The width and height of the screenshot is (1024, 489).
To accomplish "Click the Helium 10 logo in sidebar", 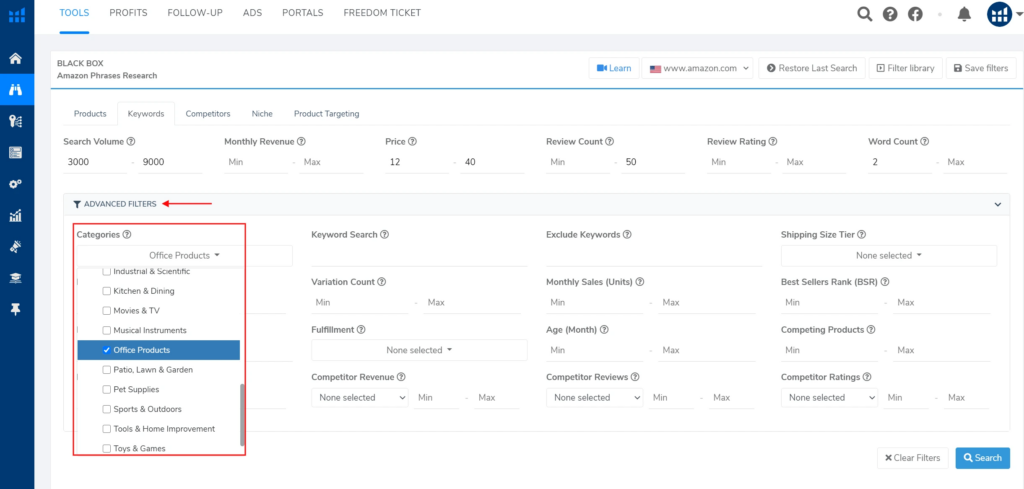I will point(17,15).
